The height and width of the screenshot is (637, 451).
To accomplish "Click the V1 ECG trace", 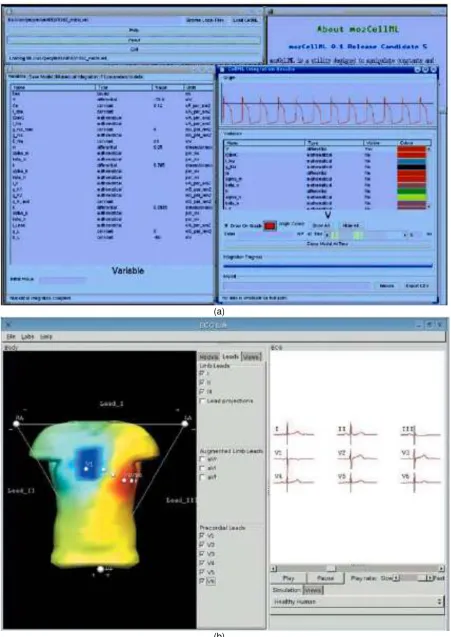I will [293, 458].
